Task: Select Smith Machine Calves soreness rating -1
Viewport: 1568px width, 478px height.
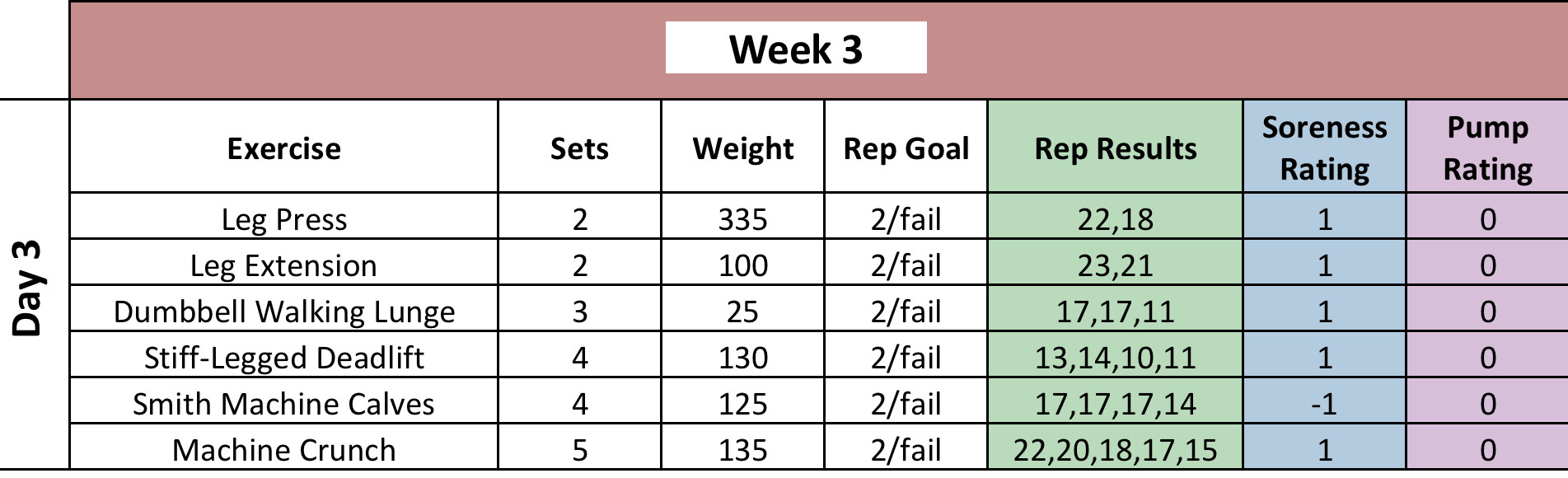Action: click(x=1324, y=404)
